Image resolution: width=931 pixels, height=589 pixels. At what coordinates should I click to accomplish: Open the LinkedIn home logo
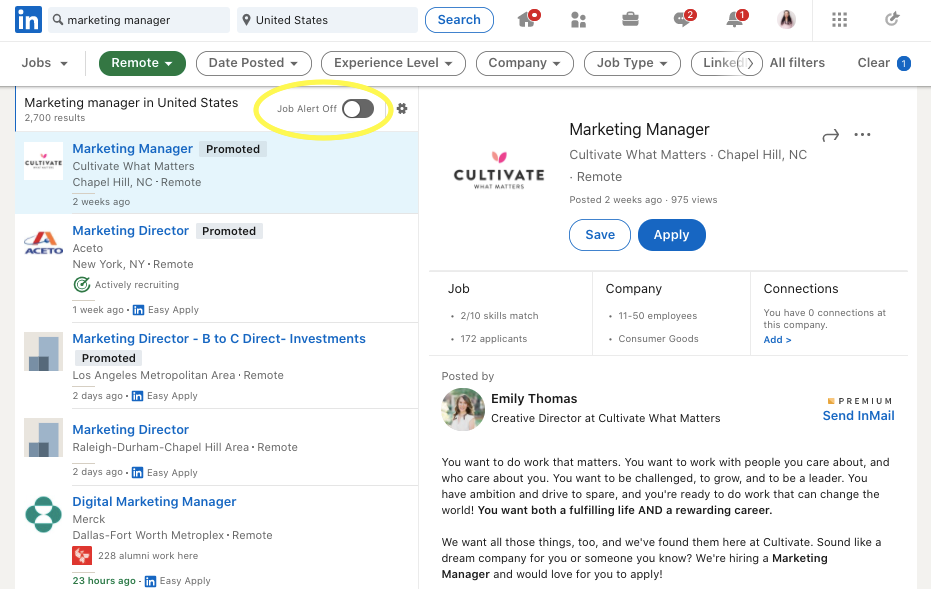28,20
